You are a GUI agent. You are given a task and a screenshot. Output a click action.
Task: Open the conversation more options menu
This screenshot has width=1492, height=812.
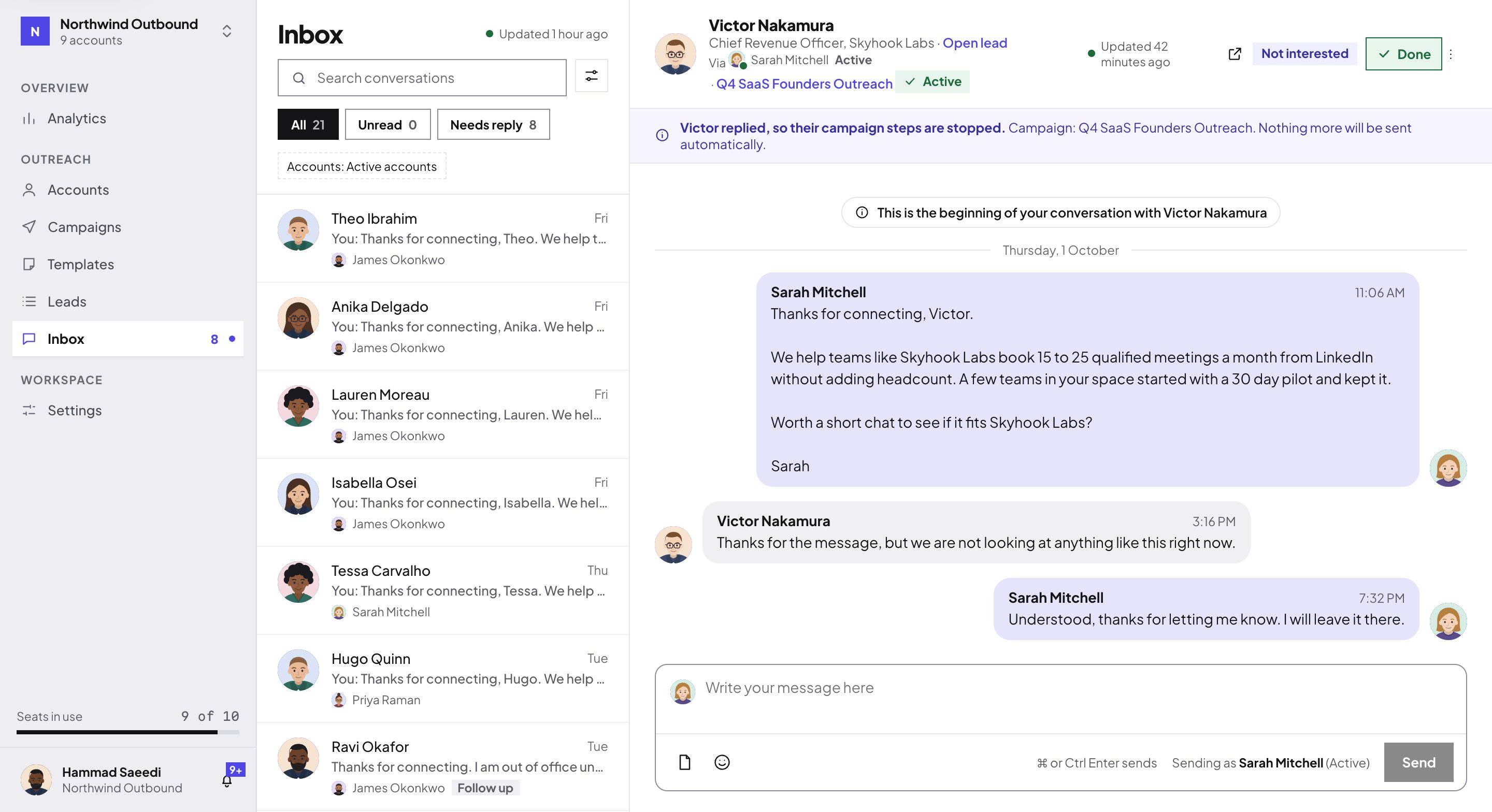tap(1451, 54)
